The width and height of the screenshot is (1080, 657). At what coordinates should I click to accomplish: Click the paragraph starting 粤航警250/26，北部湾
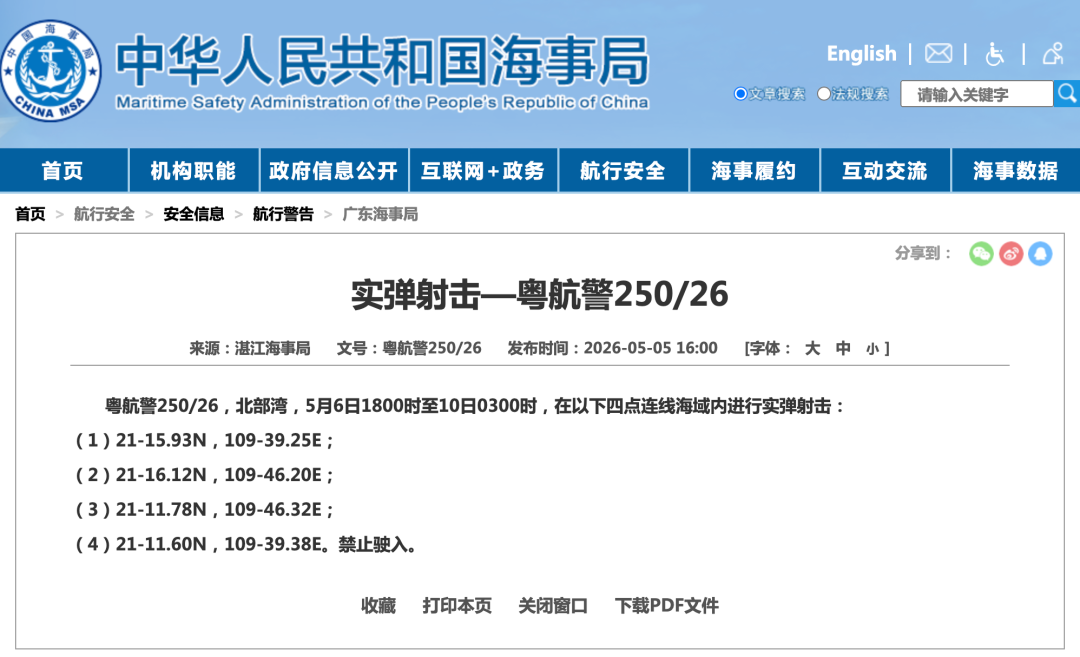coord(475,406)
